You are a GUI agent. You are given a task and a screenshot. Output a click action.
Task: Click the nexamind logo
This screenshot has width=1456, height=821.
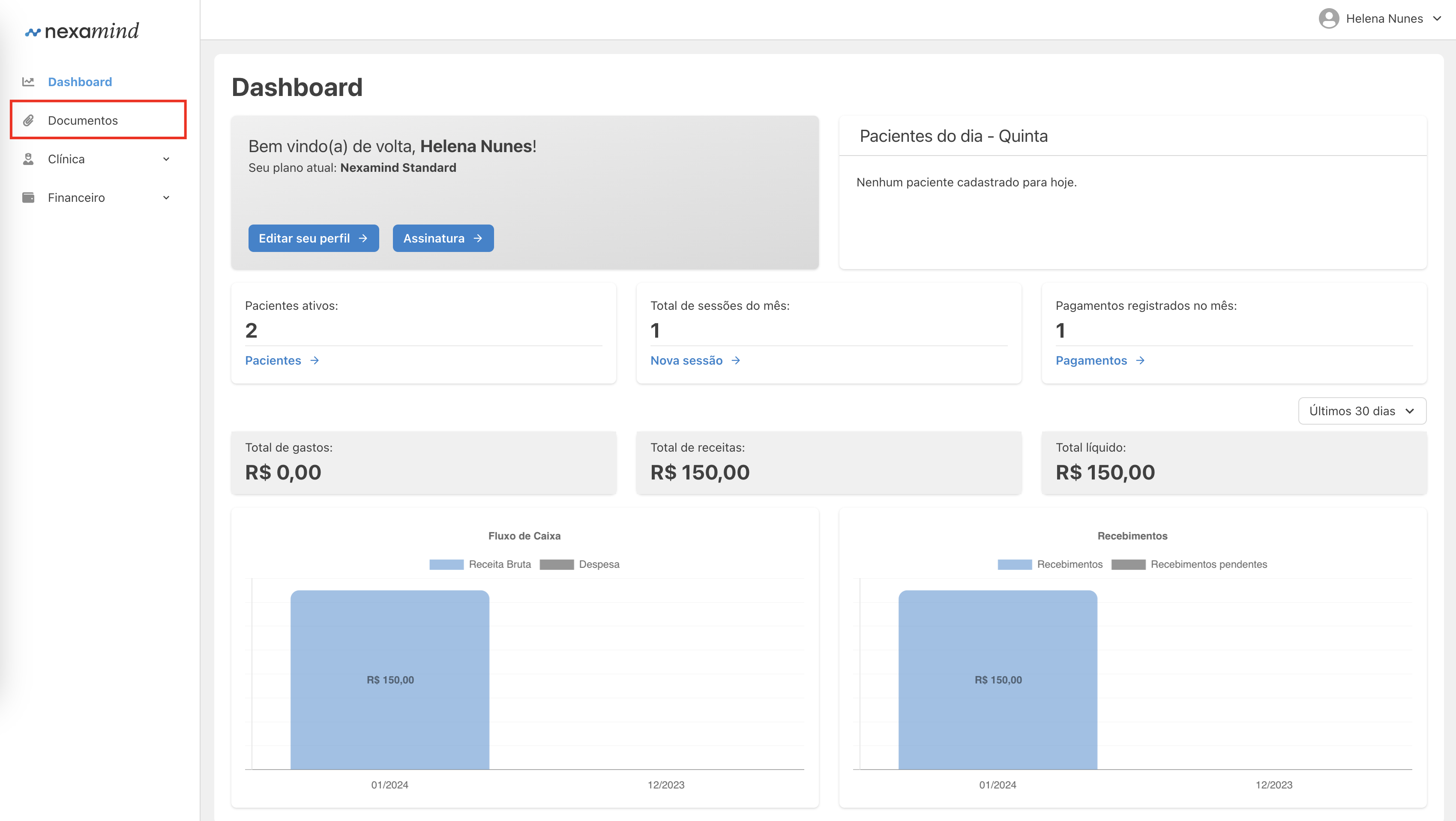click(x=82, y=30)
